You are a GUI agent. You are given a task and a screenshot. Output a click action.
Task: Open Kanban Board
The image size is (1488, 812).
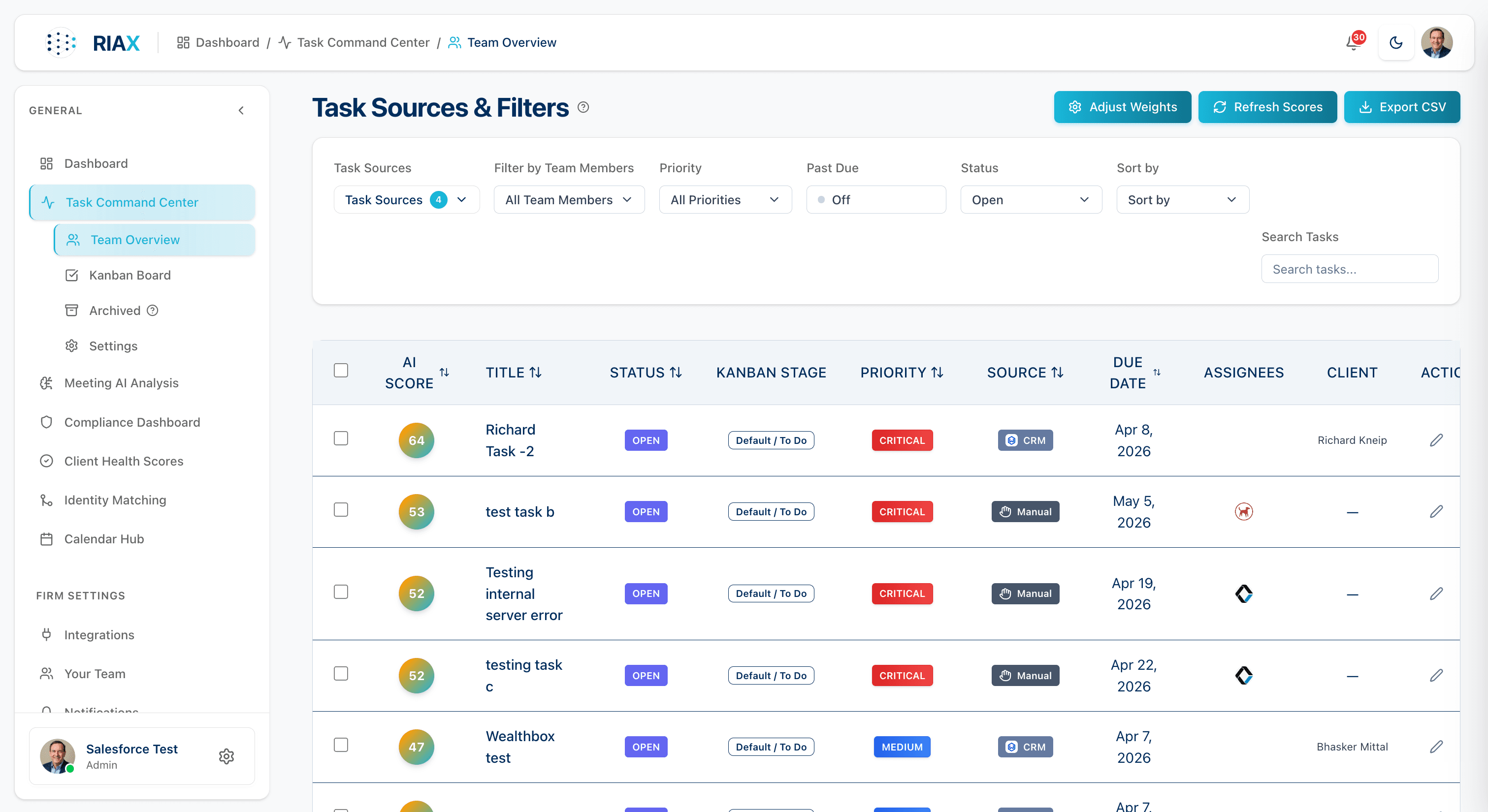154,276
